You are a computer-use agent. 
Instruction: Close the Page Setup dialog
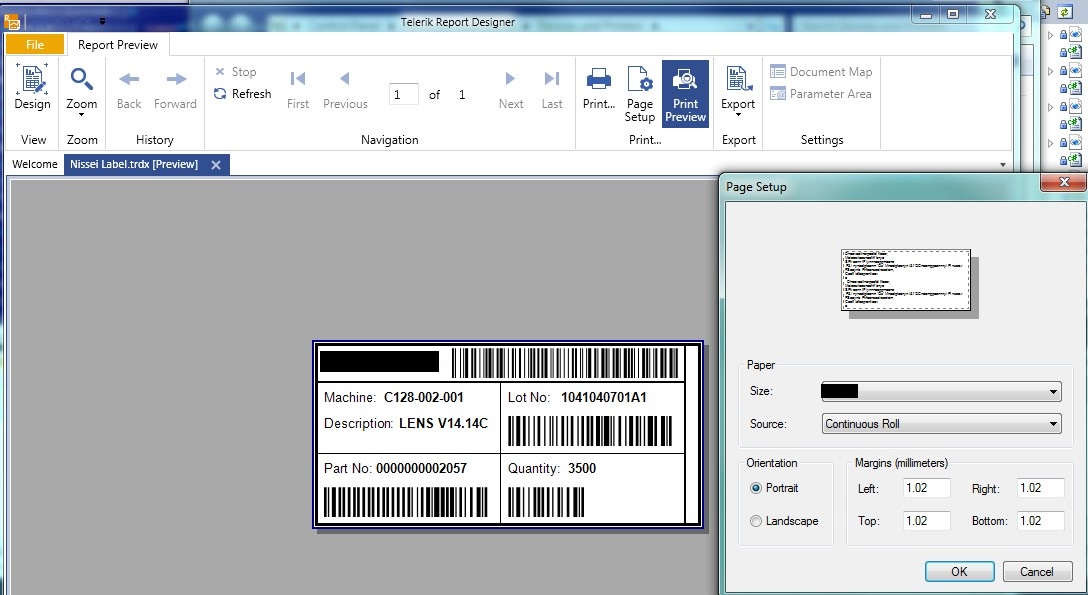coord(1064,182)
